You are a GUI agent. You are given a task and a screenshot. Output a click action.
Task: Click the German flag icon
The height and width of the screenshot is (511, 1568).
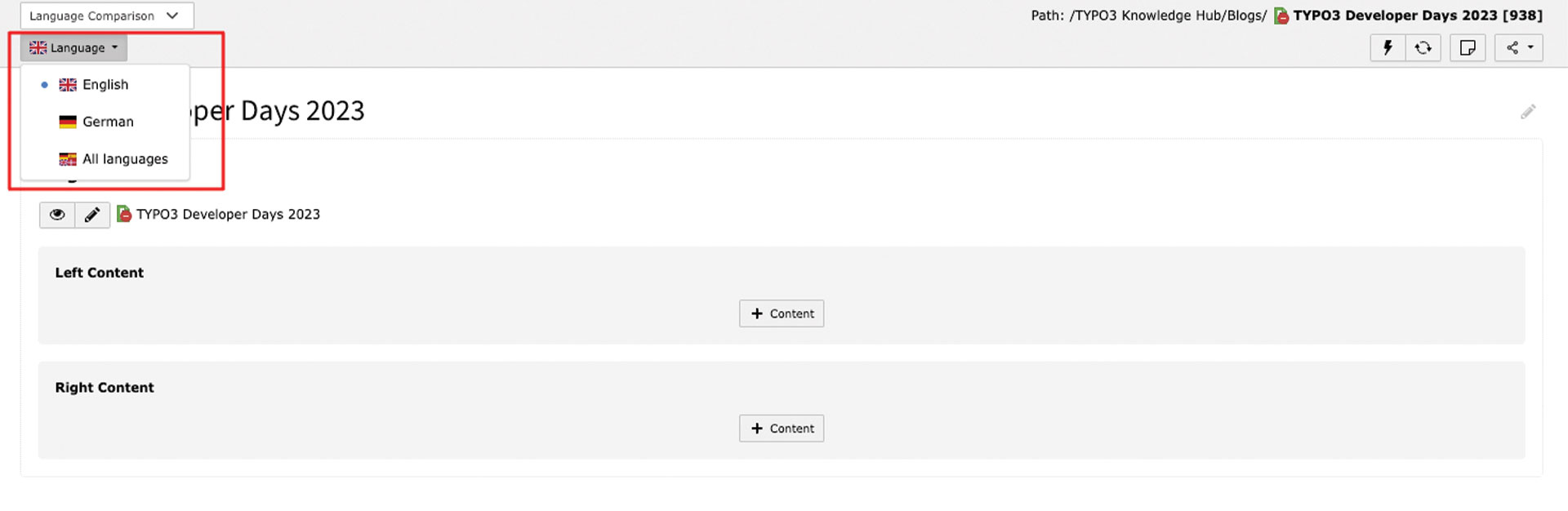point(68,122)
